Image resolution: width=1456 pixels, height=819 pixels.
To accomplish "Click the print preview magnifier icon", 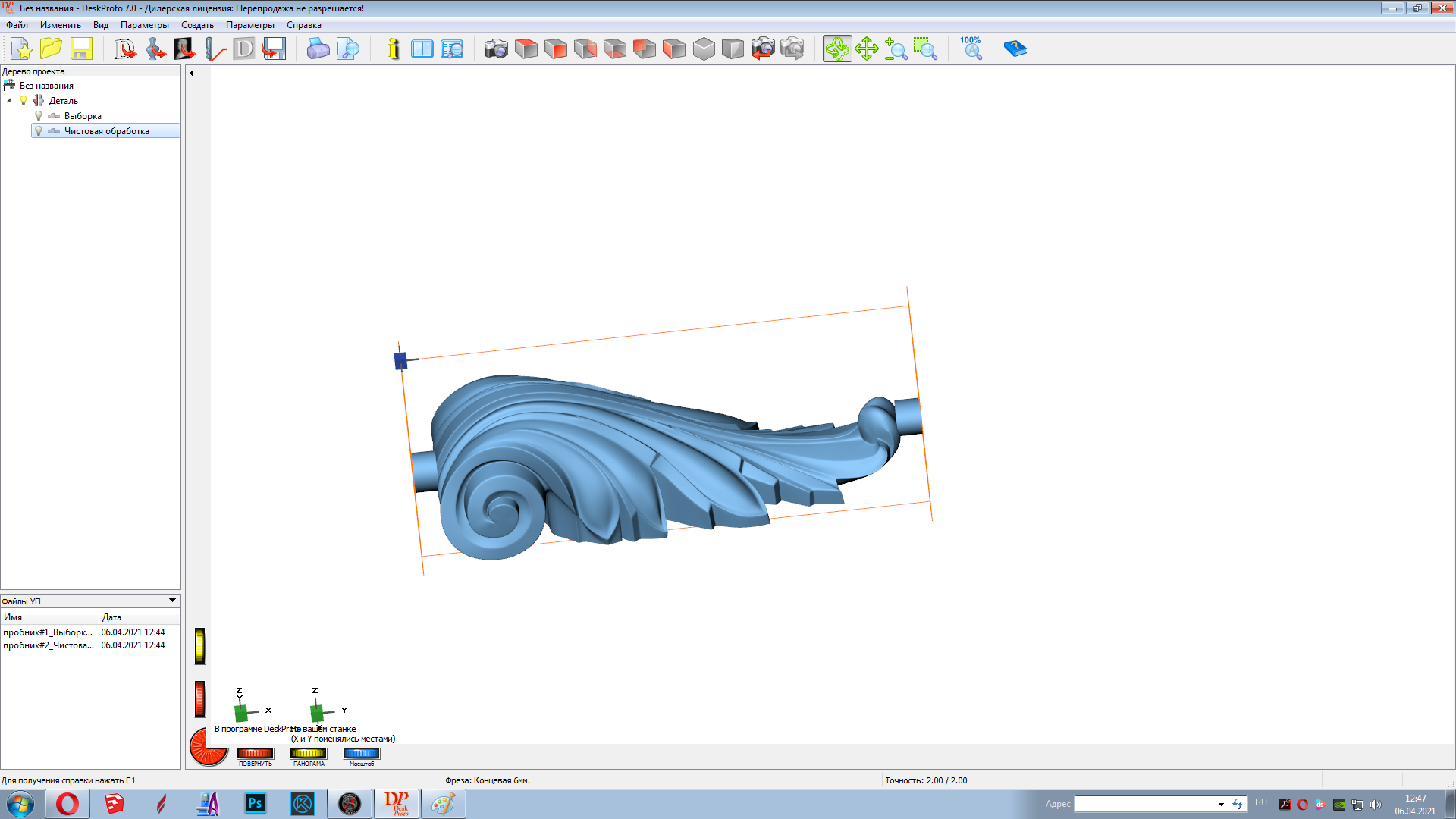I will (348, 49).
